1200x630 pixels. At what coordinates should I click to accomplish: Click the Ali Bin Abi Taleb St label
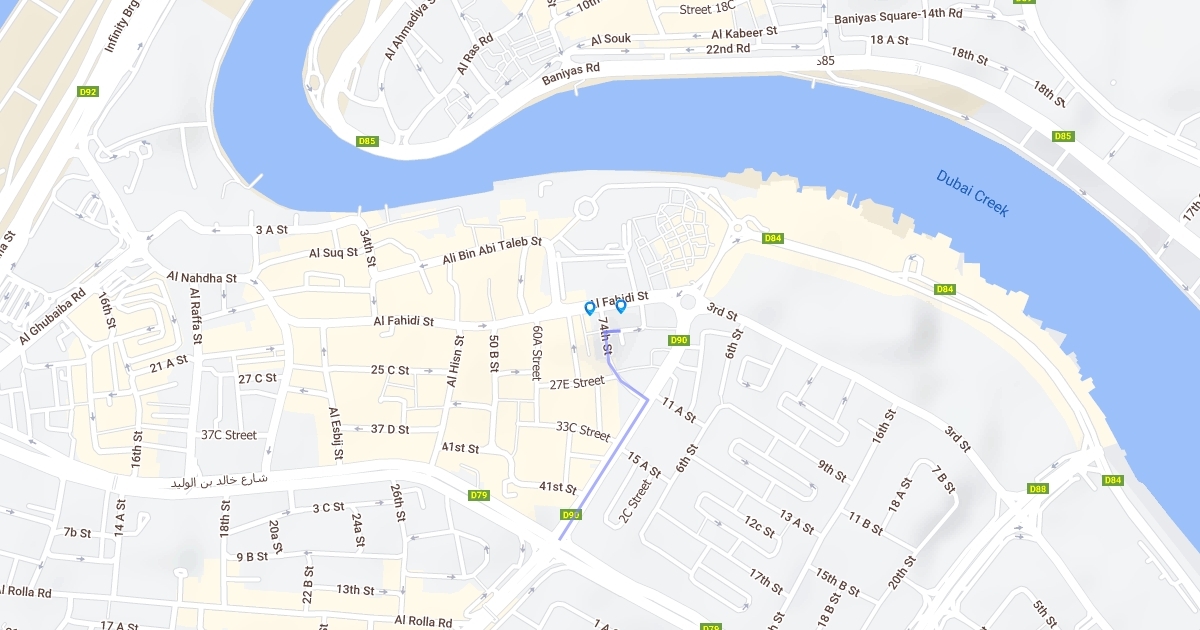492,251
